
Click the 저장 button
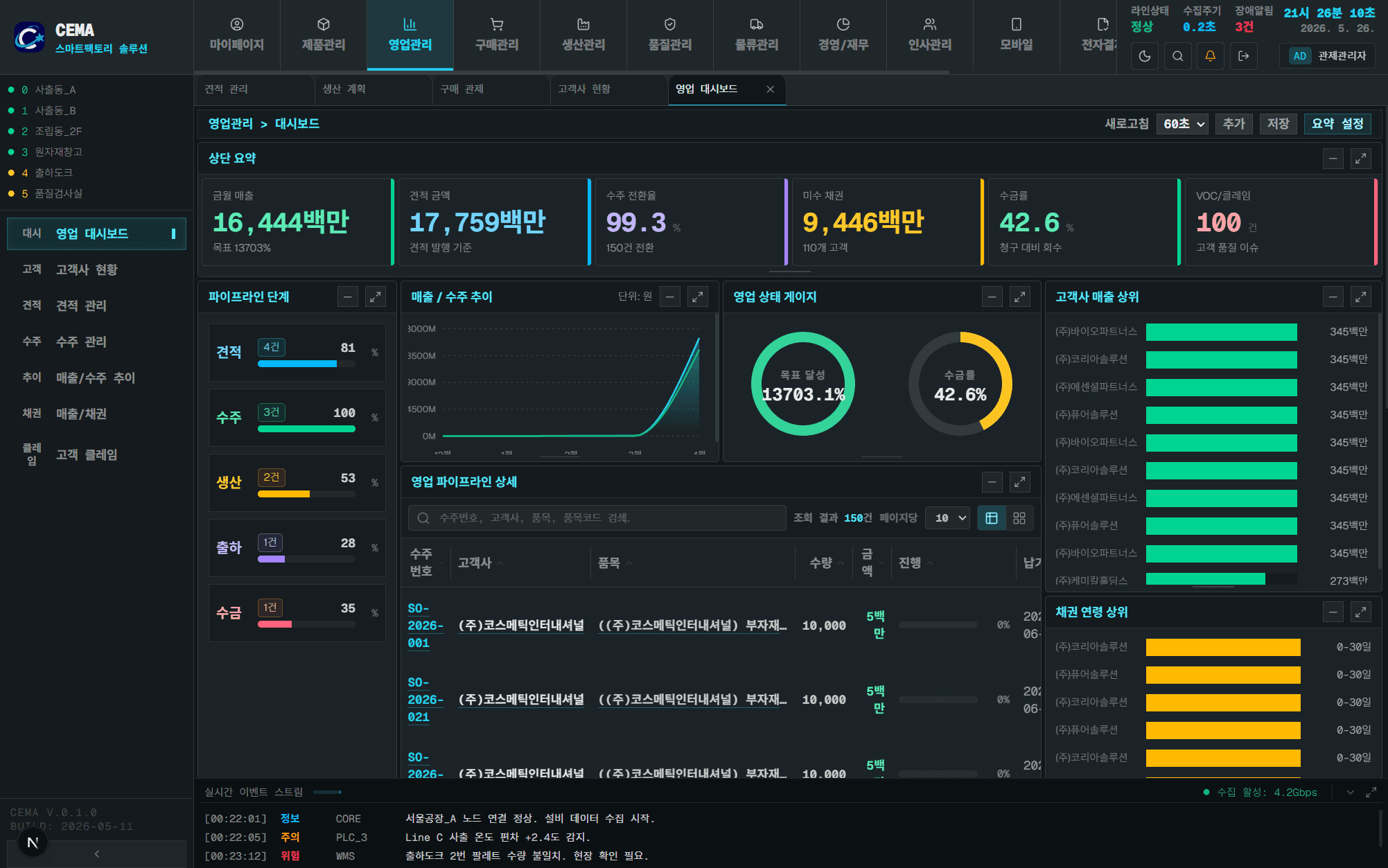[x=1278, y=124]
